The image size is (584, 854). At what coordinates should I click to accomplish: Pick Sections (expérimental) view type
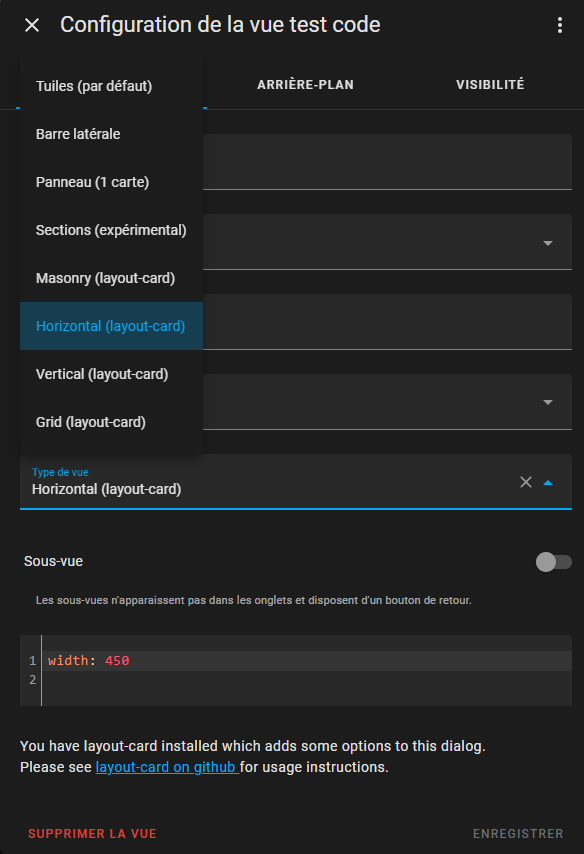click(111, 230)
